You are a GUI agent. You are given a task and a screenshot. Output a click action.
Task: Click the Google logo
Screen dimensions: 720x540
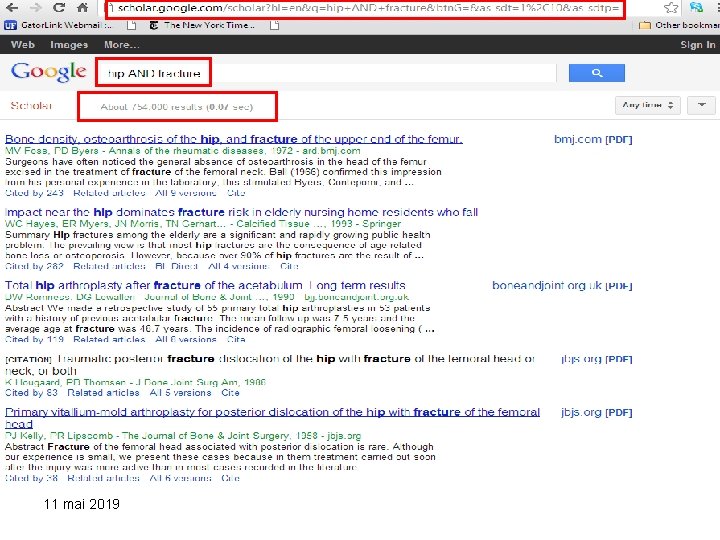(x=48, y=72)
